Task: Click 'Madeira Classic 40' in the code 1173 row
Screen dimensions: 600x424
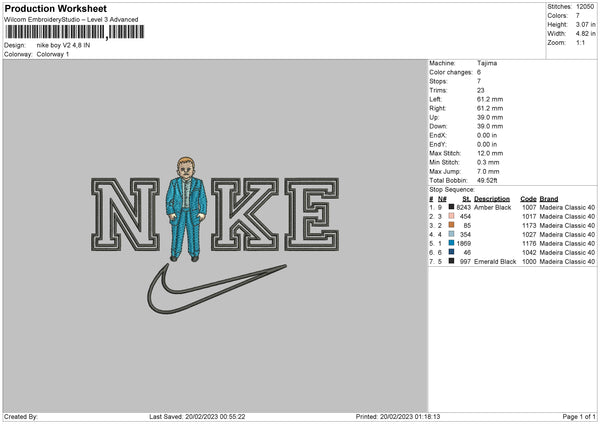Action: click(x=567, y=226)
